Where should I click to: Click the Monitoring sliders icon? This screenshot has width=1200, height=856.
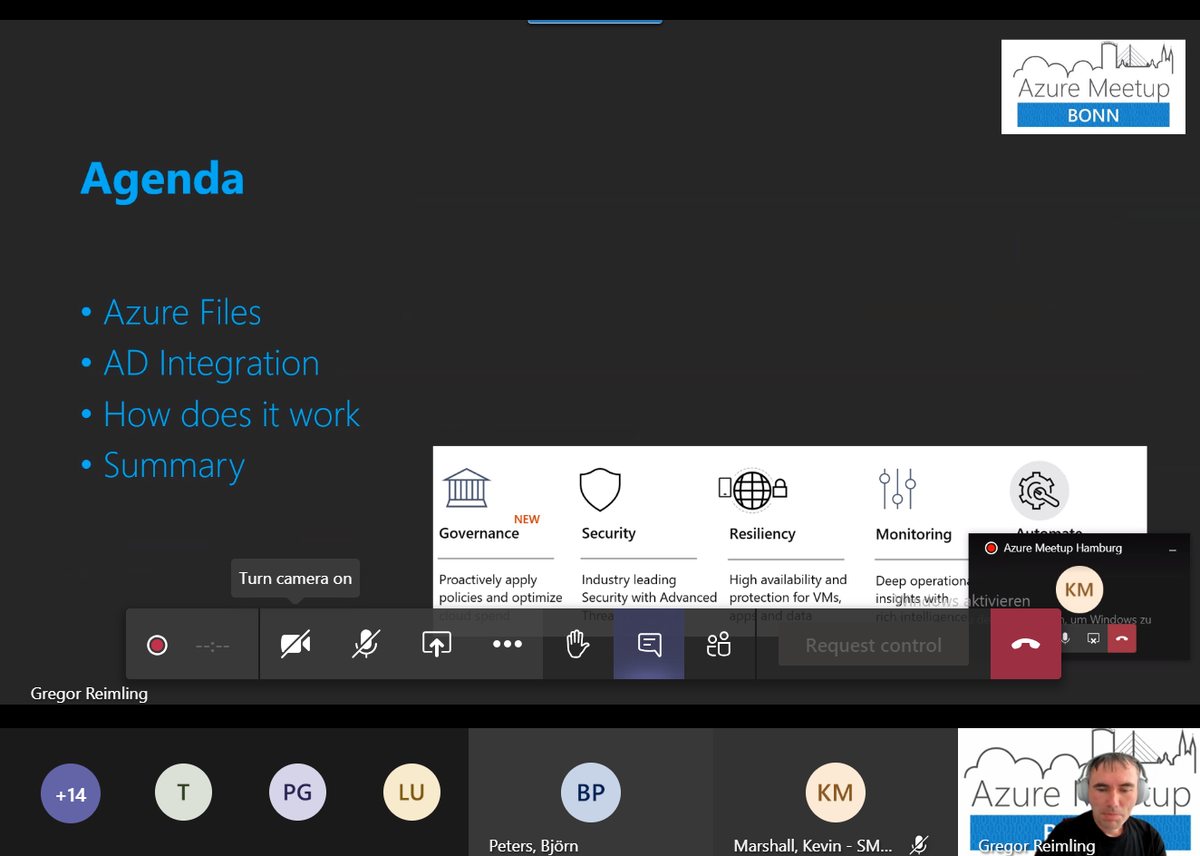coord(897,489)
